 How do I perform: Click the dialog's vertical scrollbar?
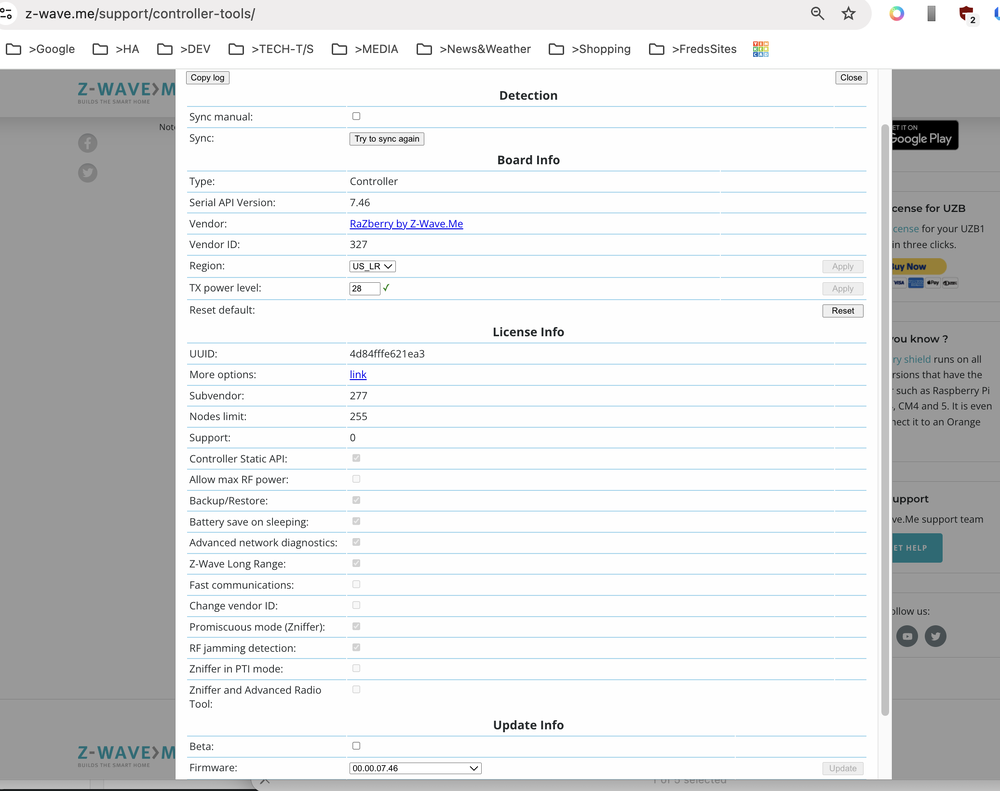tap(885, 420)
